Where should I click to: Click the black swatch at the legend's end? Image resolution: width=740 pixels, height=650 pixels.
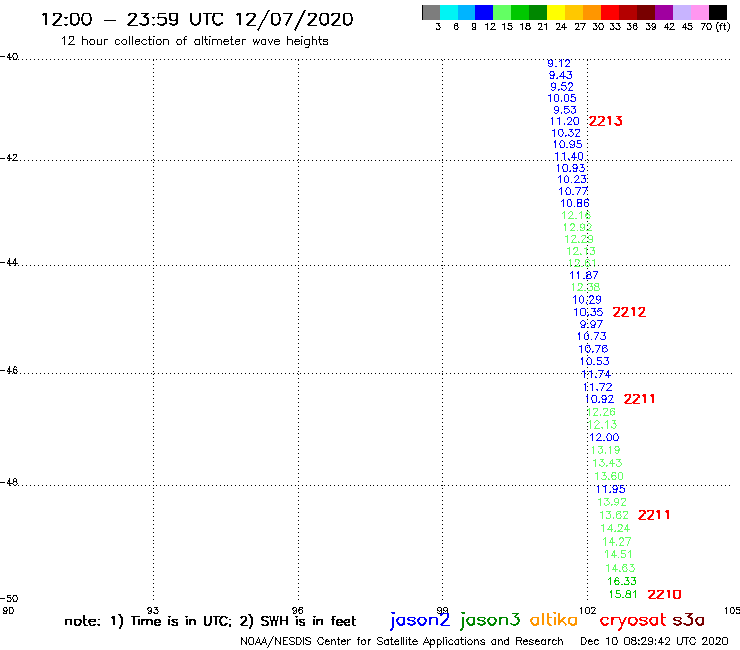point(718,13)
